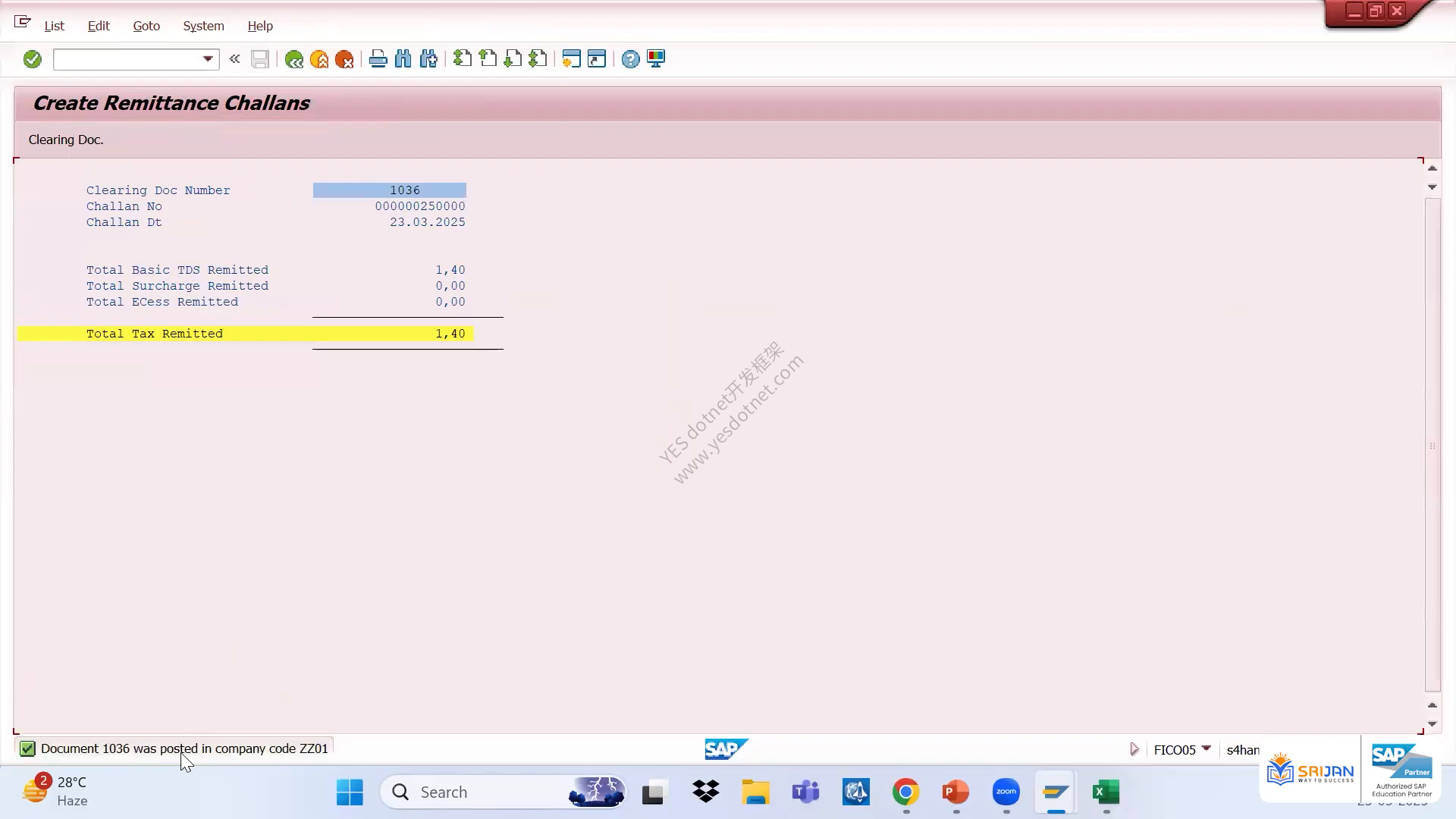Open the command field dropdown arrow
This screenshot has height=819, width=1456.
point(207,59)
